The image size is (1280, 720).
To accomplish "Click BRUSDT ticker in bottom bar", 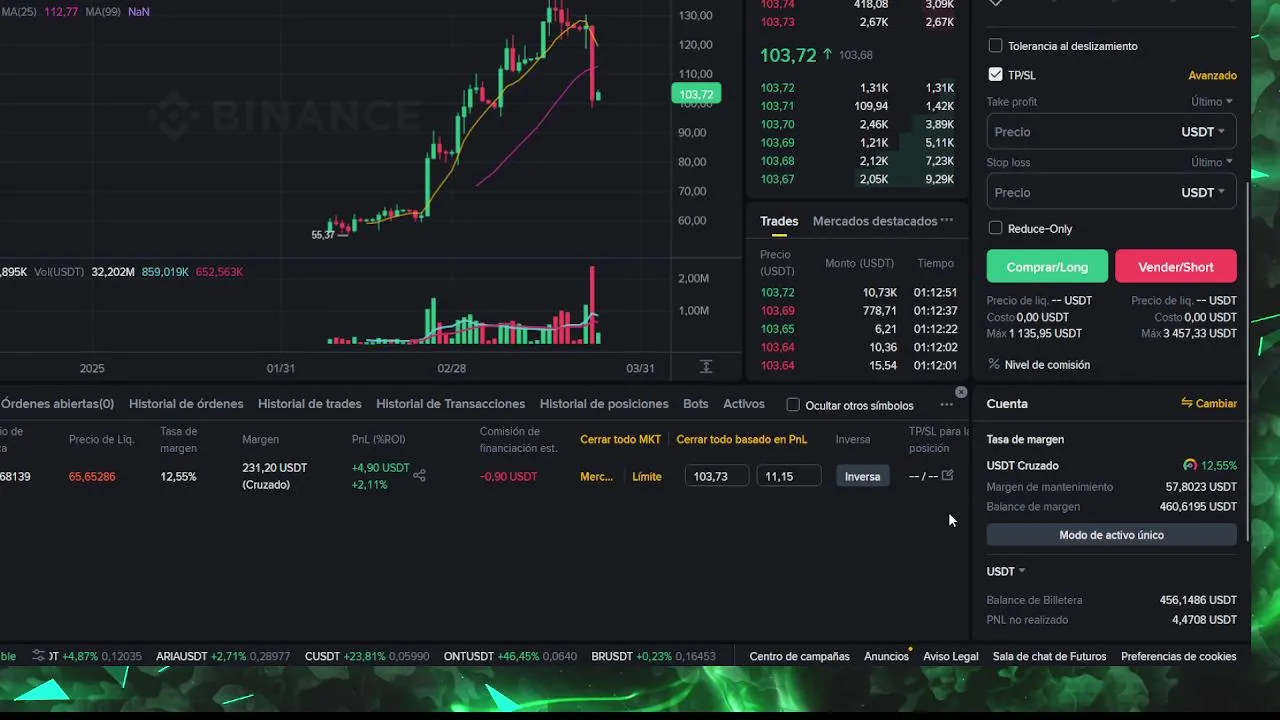I will tap(654, 657).
